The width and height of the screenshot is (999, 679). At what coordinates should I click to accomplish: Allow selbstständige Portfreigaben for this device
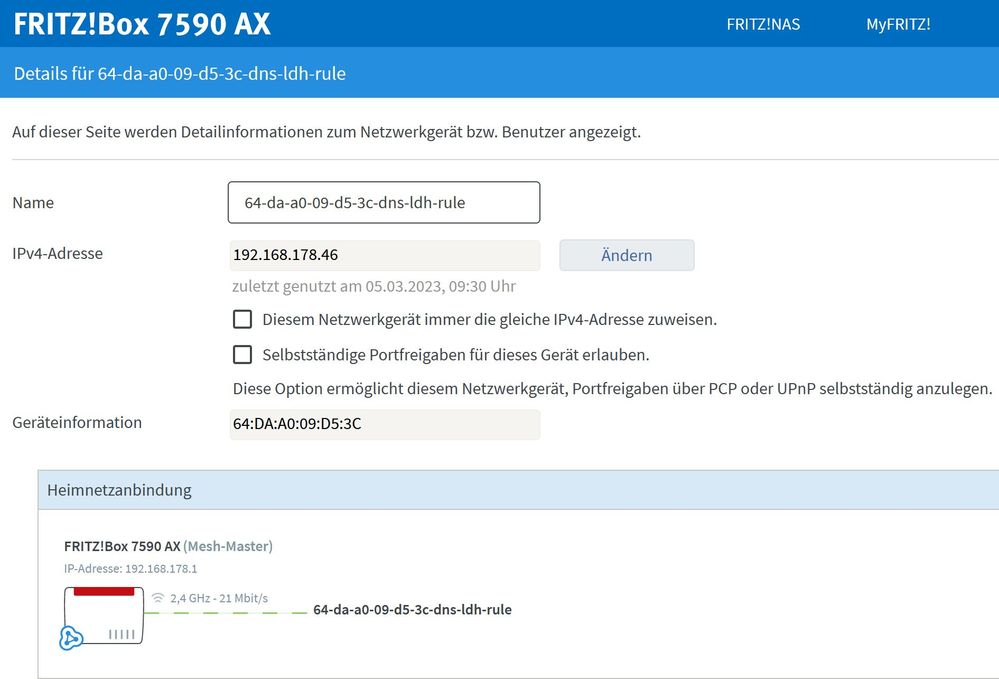[241, 354]
